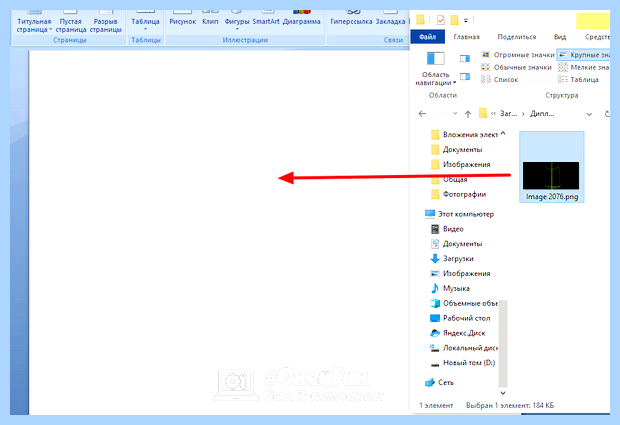Click the properties checkmark quick-access icon
Viewport: 620px width, 425px height.
pos(440,19)
